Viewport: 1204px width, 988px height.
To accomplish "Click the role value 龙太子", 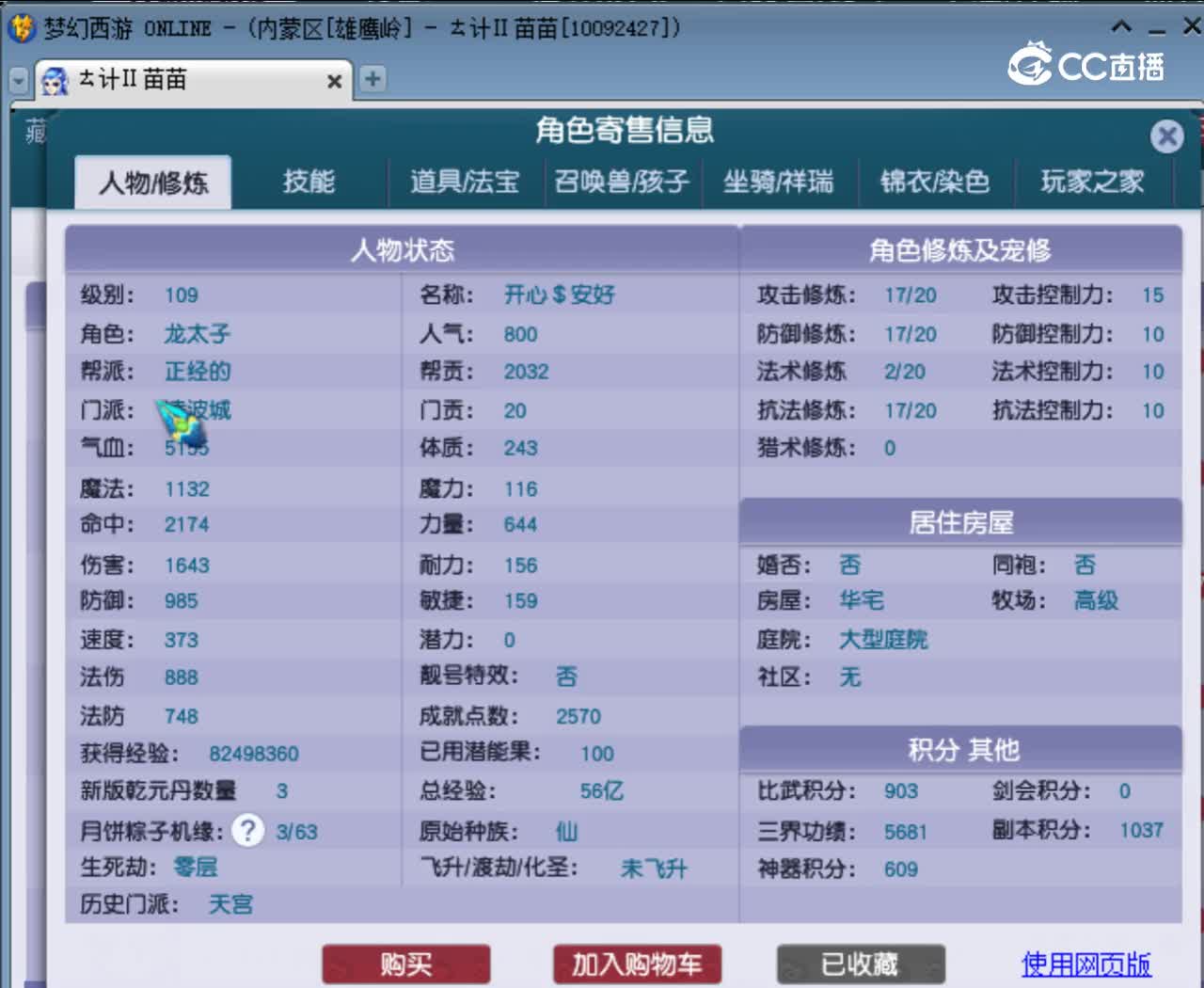I will pos(198,334).
